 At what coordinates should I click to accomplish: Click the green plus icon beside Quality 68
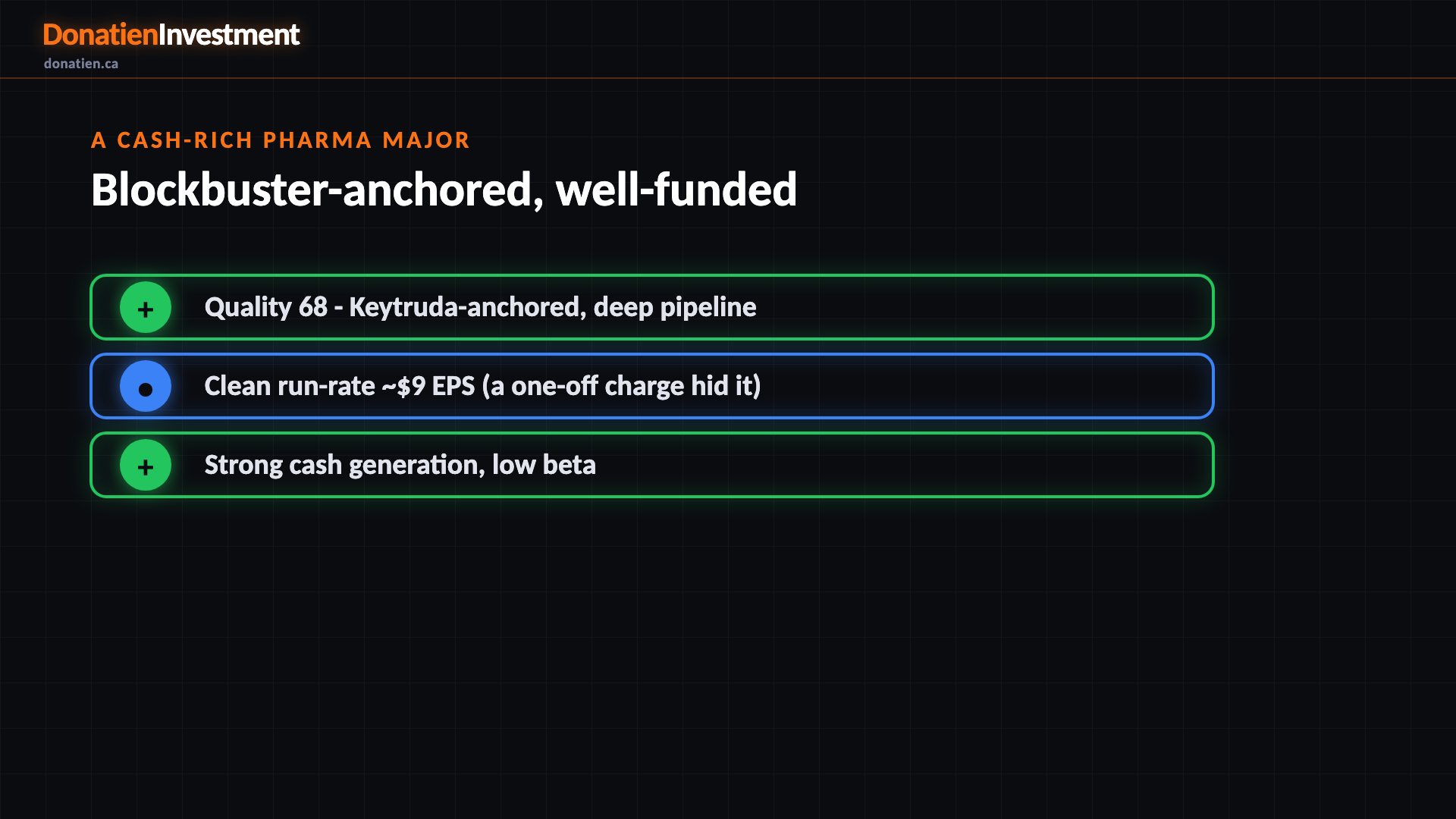[146, 307]
